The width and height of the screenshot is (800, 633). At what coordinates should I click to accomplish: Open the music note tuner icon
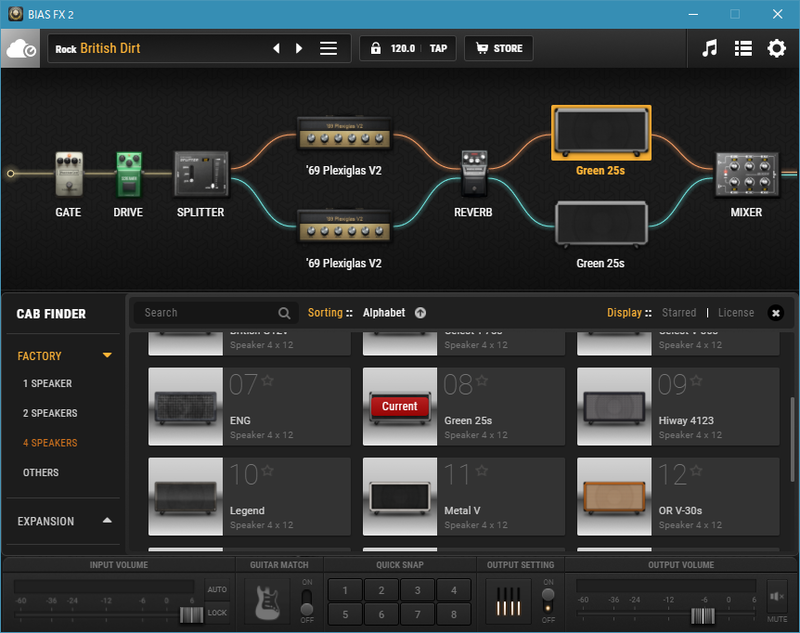709,48
